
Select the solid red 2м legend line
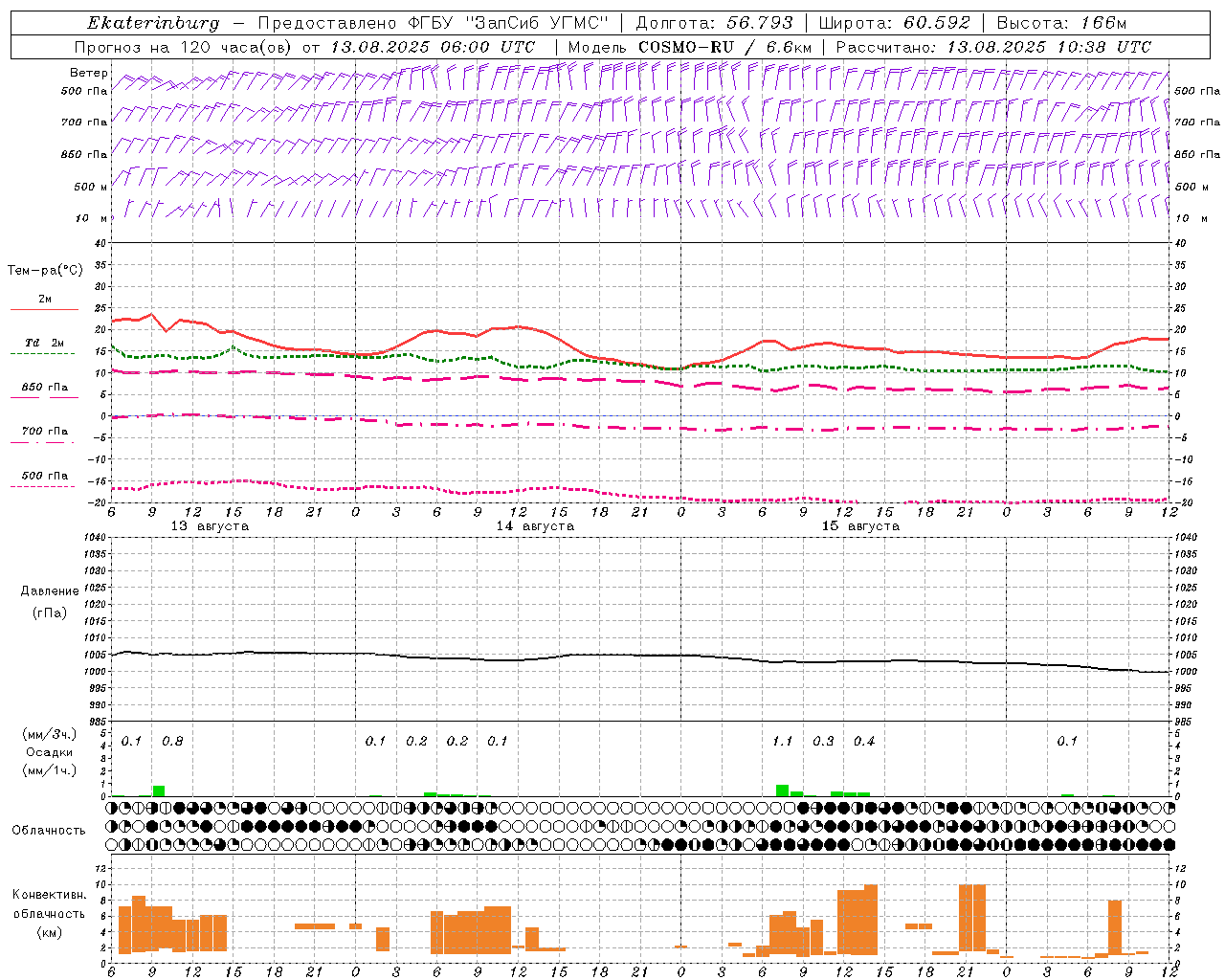(x=44, y=309)
